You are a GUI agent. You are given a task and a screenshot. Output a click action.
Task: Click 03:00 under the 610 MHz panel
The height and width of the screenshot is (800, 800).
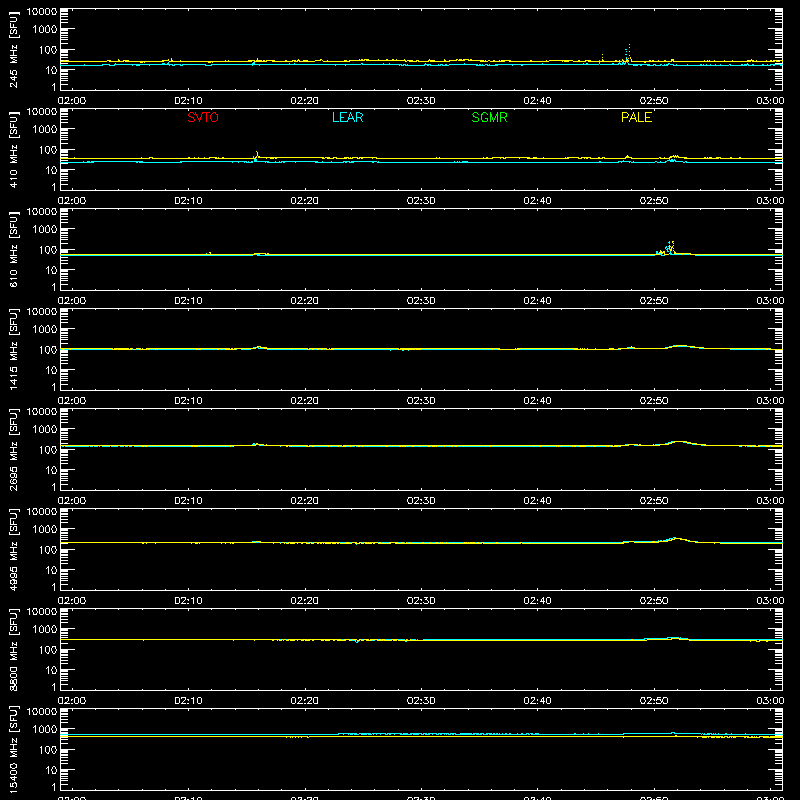[x=770, y=301]
